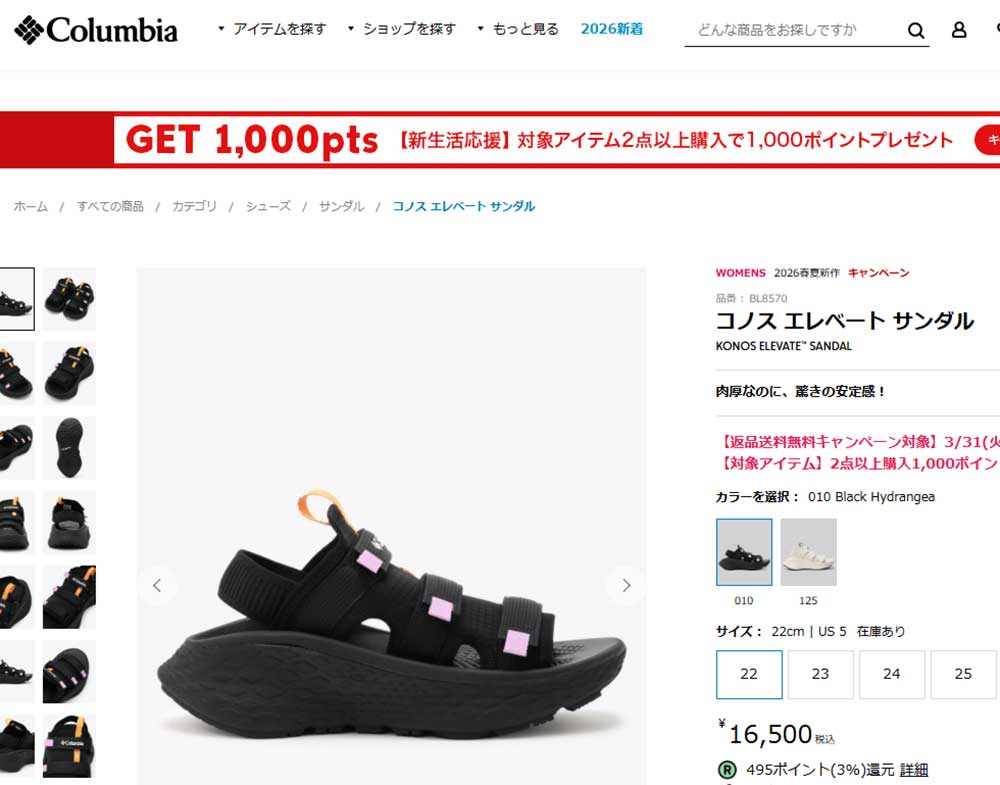Open the 詳細 points details link
This screenshot has width=1000, height=785.
click(913, 770)
